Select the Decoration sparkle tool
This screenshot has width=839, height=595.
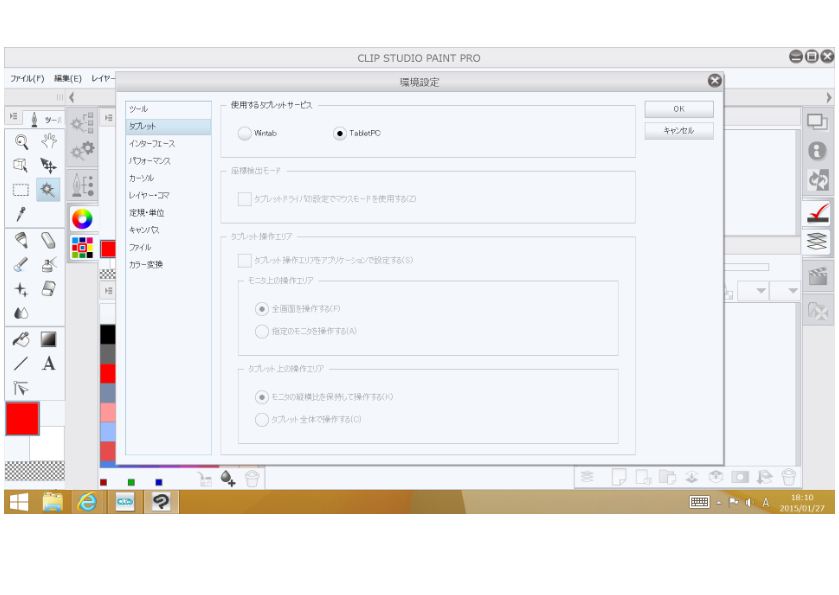(x=21, y=289)
